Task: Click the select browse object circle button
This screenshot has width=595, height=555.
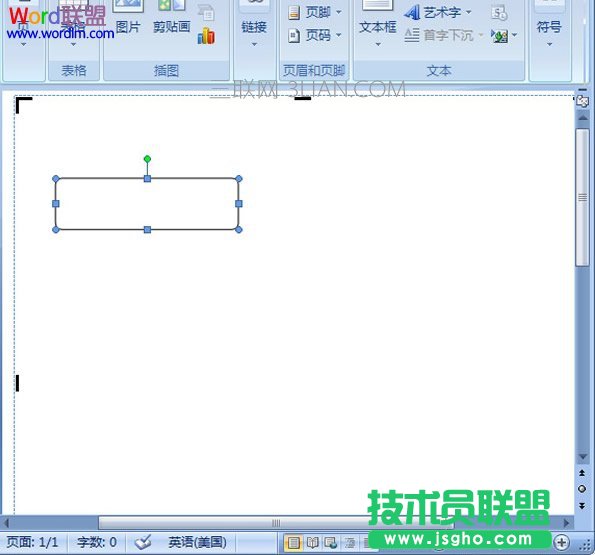Action: coord(582,489)
